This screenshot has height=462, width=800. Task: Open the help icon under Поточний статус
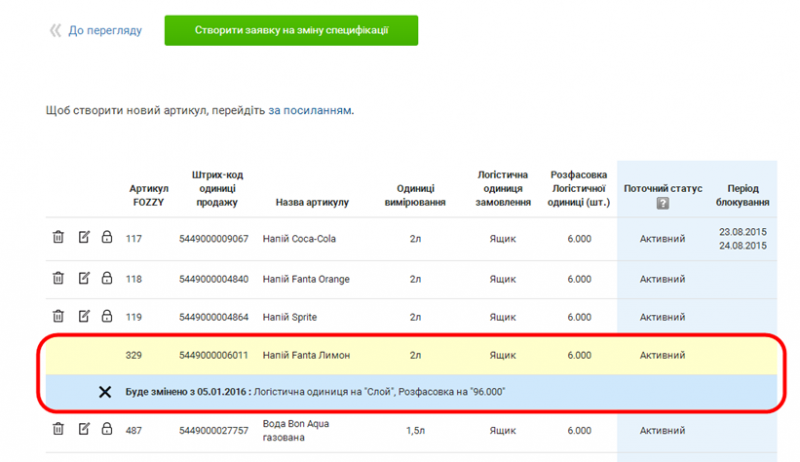[663, 204]
